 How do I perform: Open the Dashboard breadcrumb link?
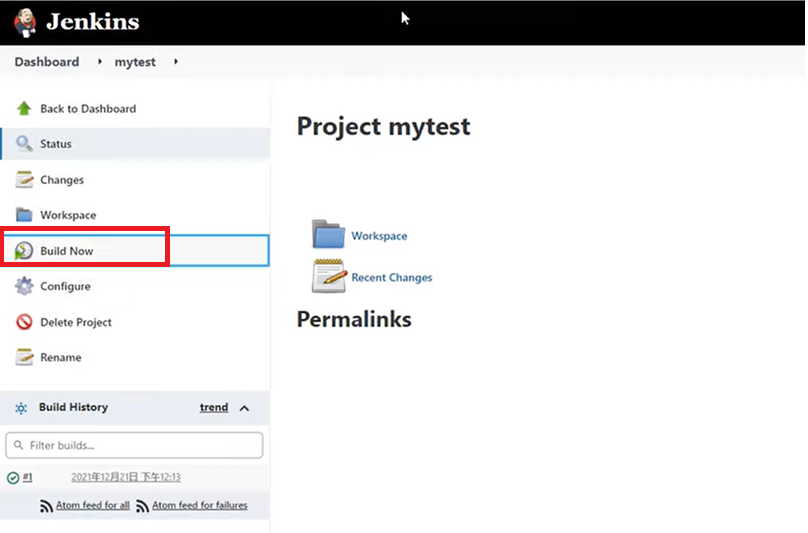click(47, 62)
